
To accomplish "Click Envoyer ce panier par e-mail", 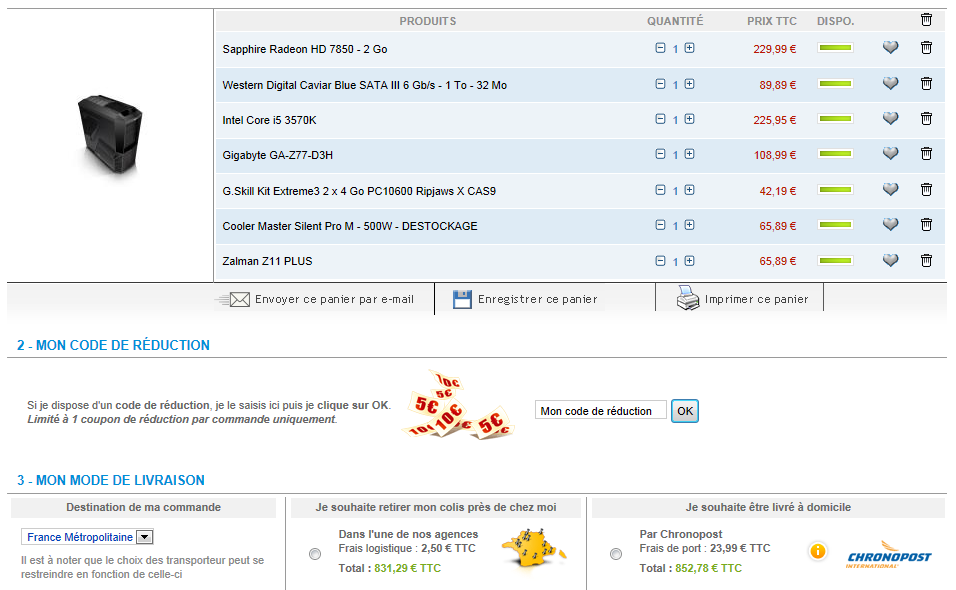I will pyautogui.click(x=318, y=299).
